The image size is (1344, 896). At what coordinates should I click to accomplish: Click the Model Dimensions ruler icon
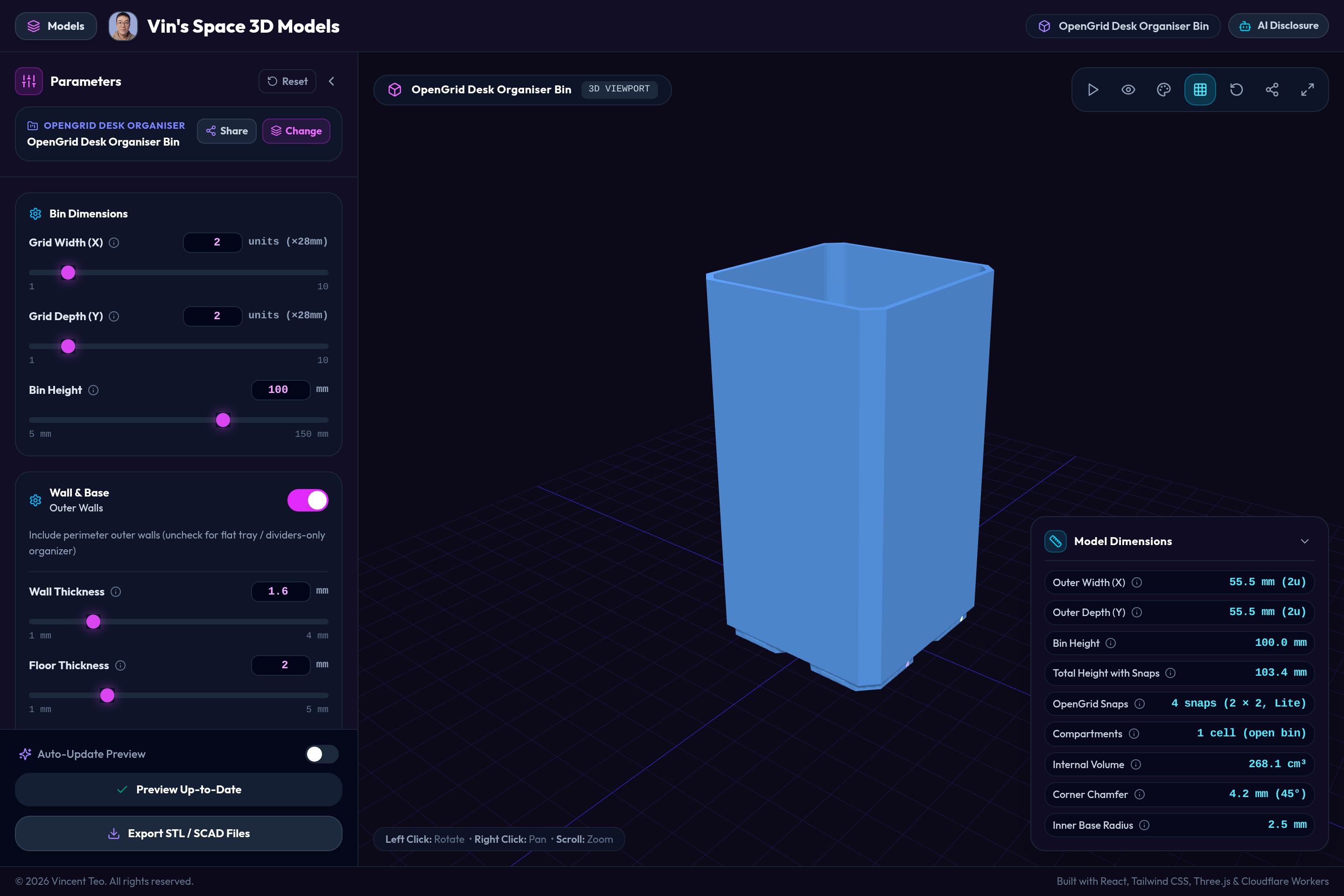pos(1055,541)
